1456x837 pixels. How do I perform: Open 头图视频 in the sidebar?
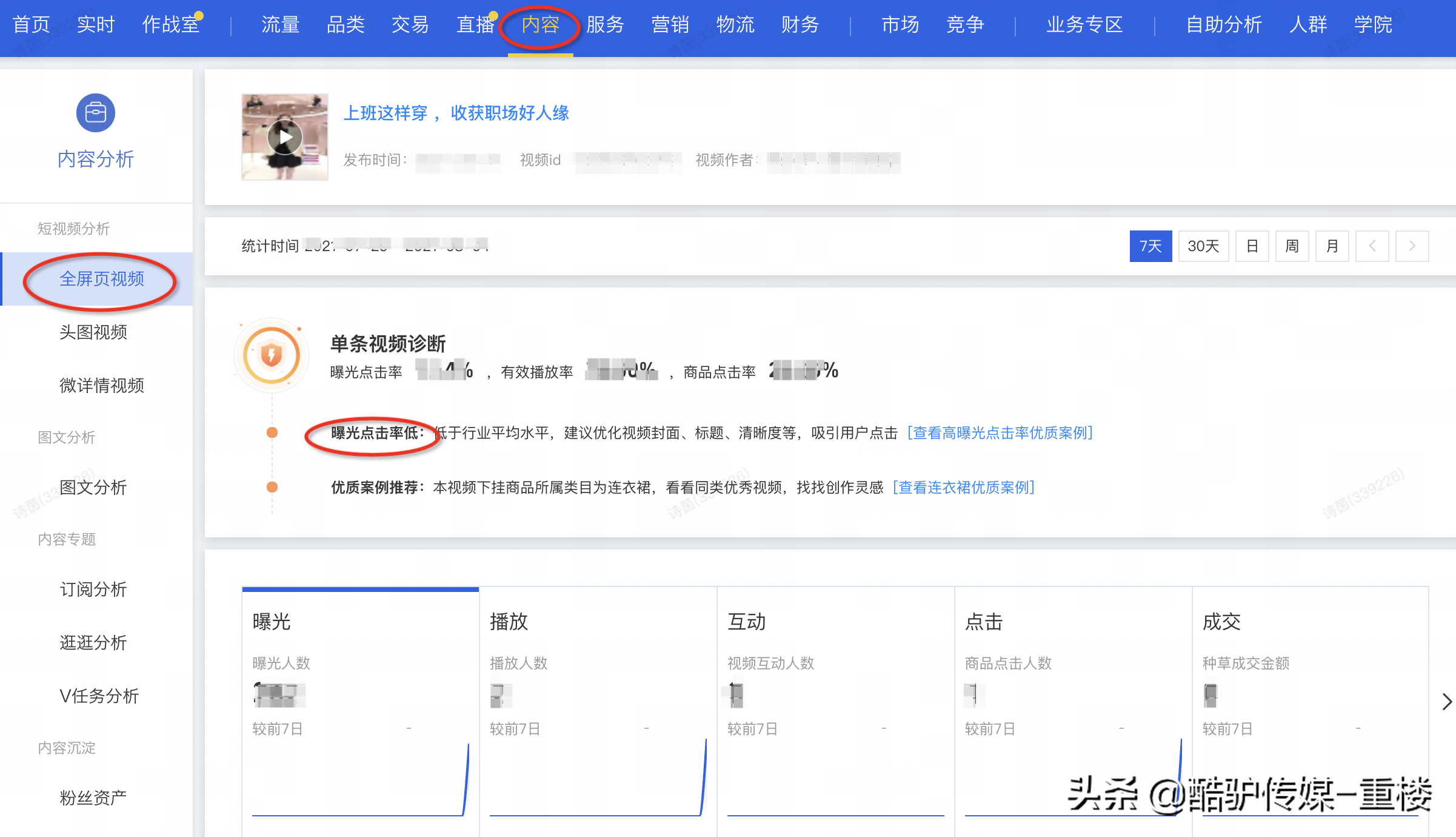[x=93, y=332]
